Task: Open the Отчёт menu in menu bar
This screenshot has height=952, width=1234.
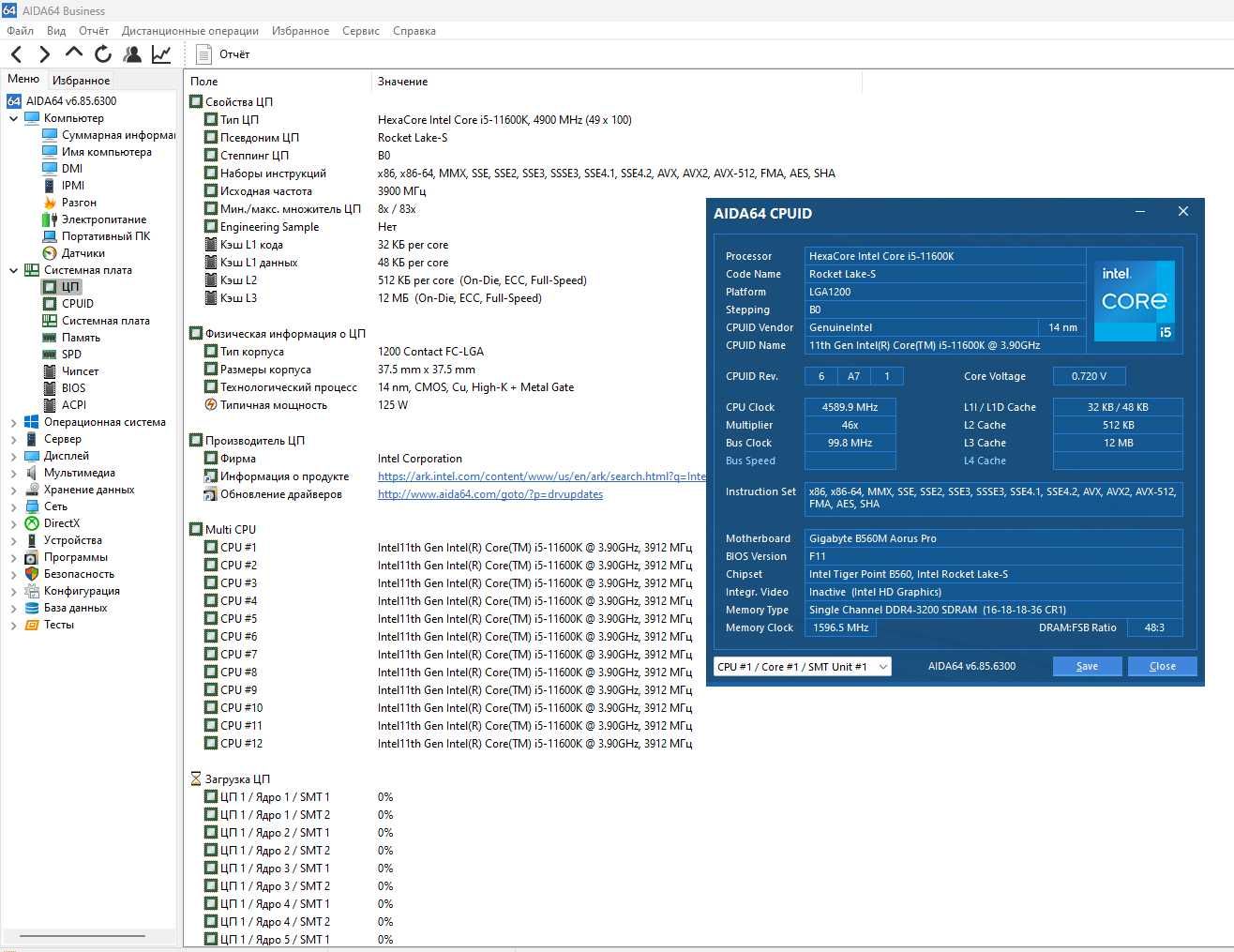Action: coord(94,31)
